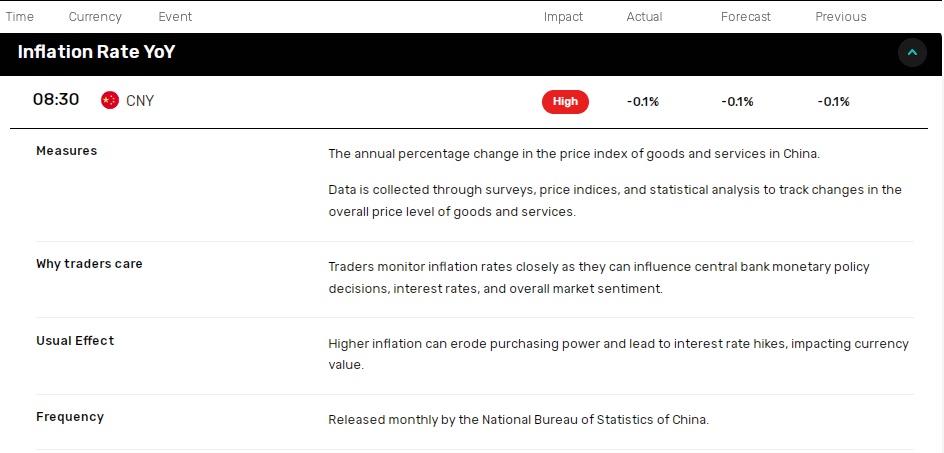Click the Actual value -0.1%
Screen dimensions: 944x453
643,102
